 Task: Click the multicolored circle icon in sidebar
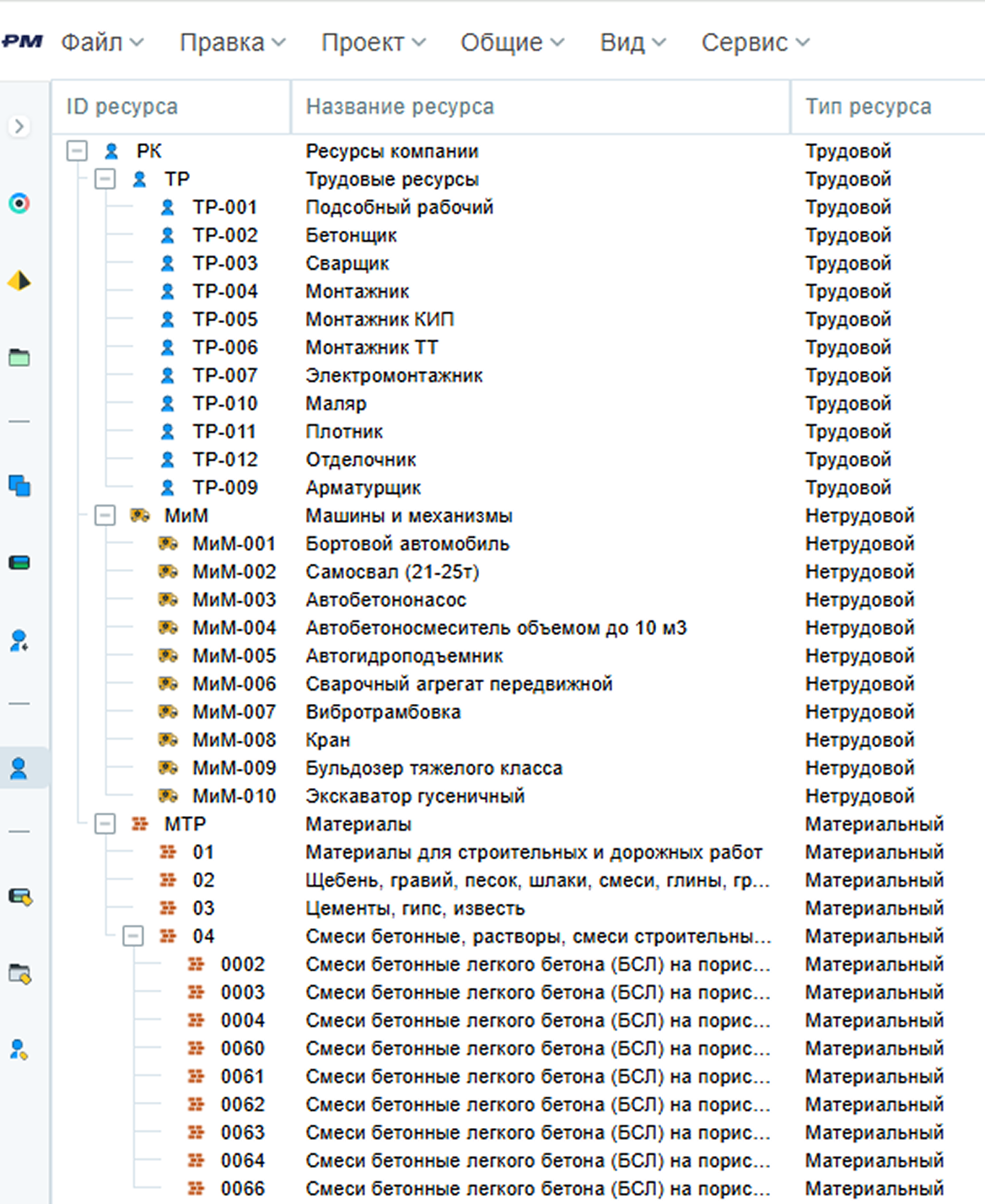point(19,203)
